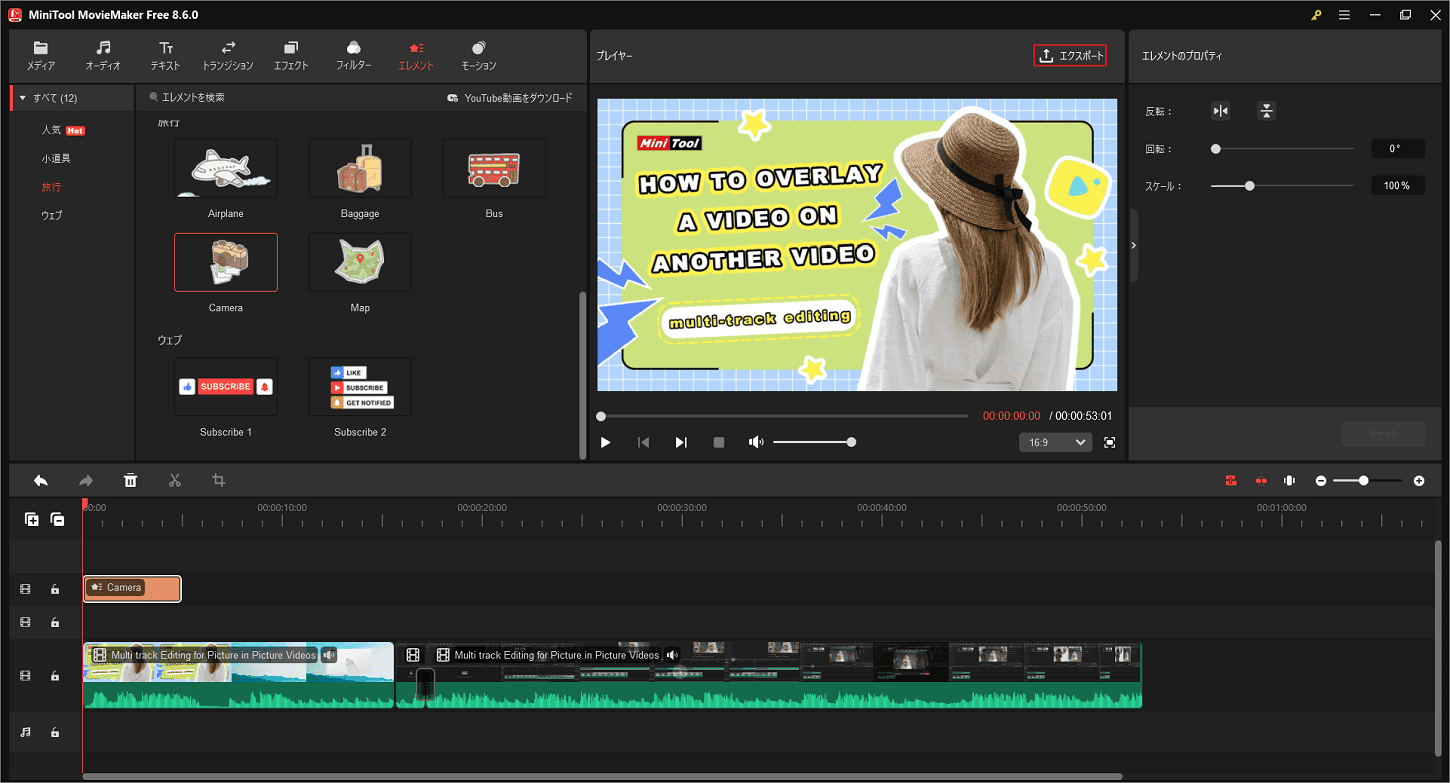
Task: Click the zoom-to-fit timeline icon
Action: coord(1229,481)
